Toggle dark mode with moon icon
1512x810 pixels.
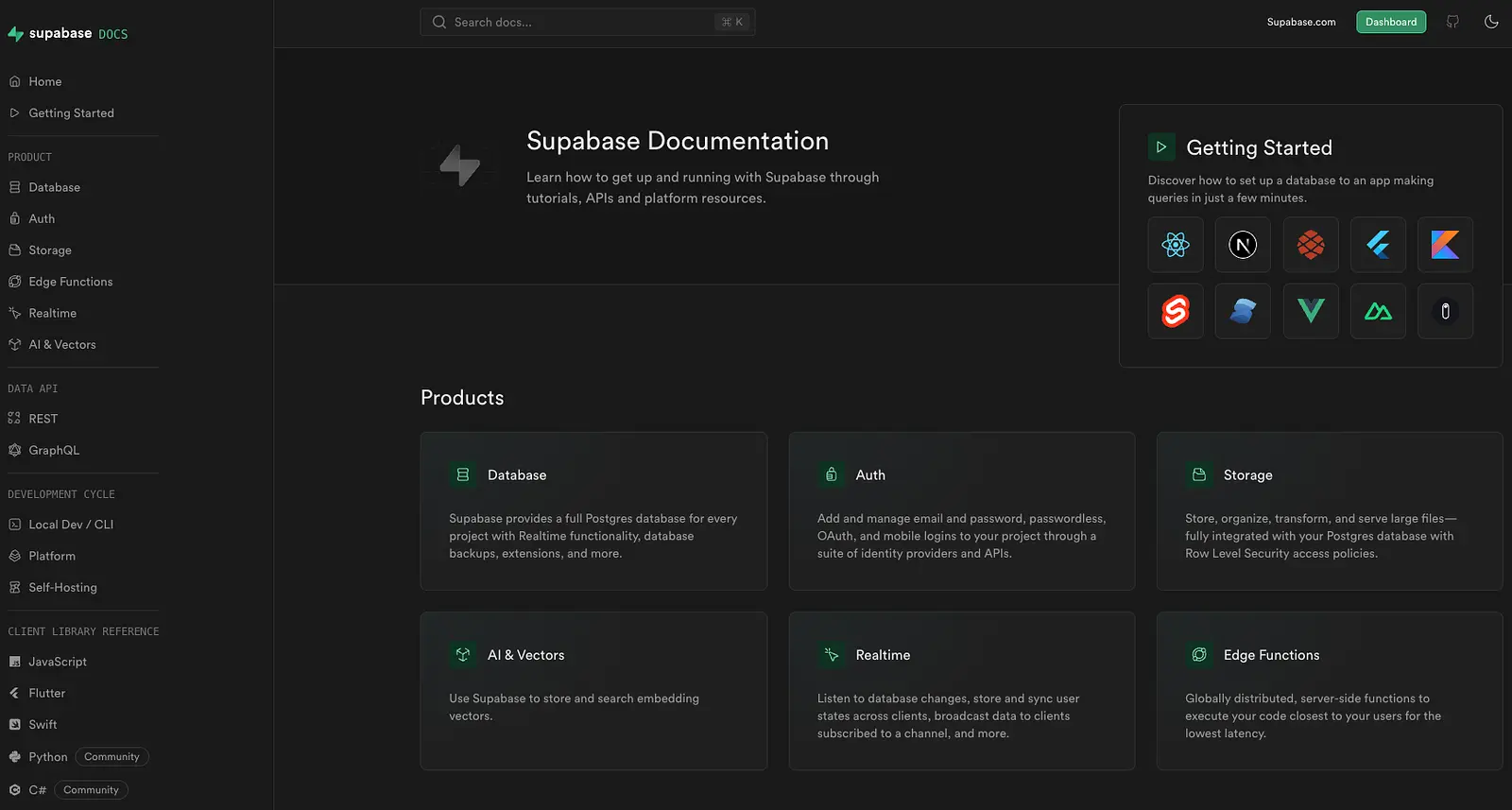[x=1491, y=22]
